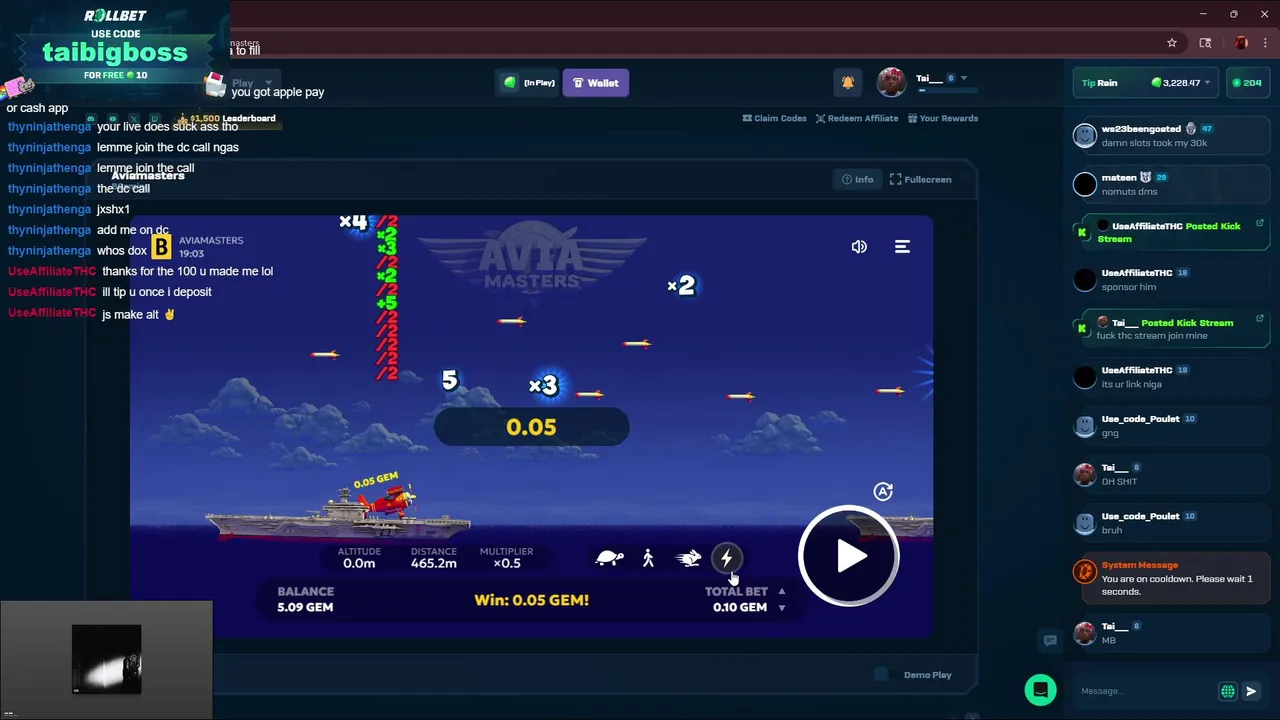Decrease total bet with the down arrow
Viewport: 1280px width, 720px height.
pyautogui.click(x=782, y=607)
